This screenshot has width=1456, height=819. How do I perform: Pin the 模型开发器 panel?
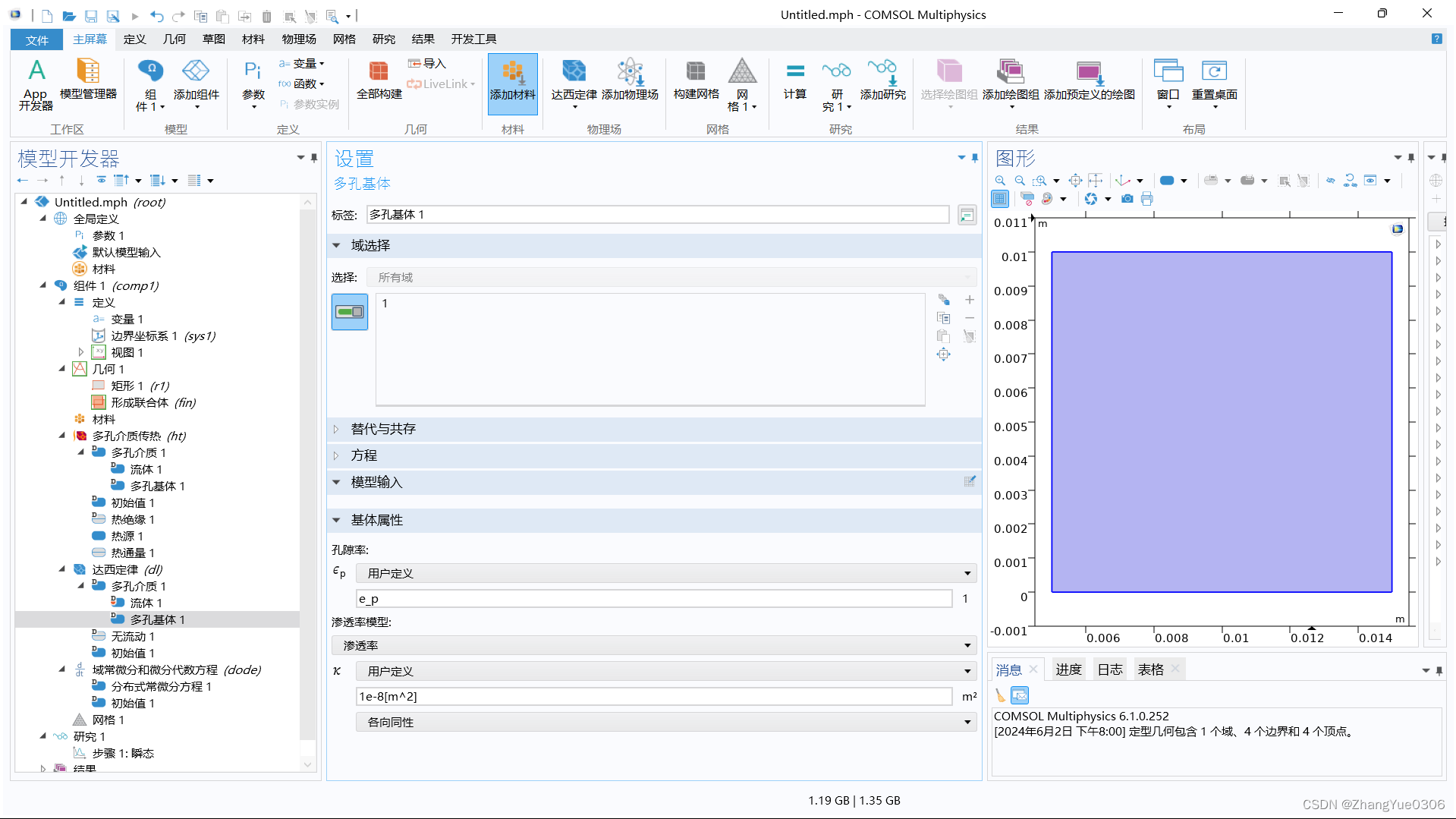314,158
